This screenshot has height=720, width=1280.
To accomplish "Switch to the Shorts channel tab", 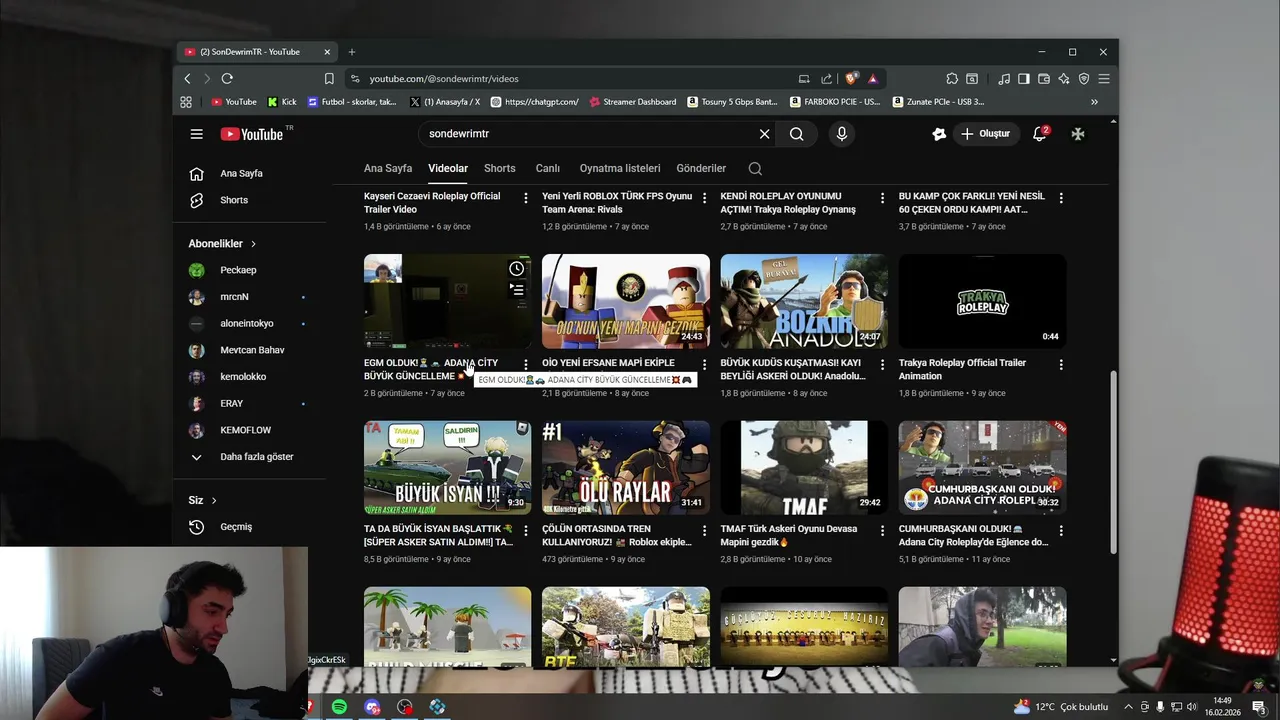I will click(x=500, y=169).
